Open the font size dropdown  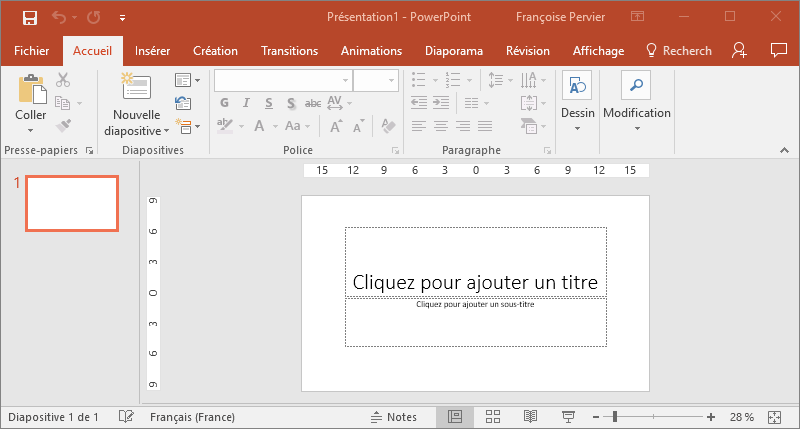394,80
